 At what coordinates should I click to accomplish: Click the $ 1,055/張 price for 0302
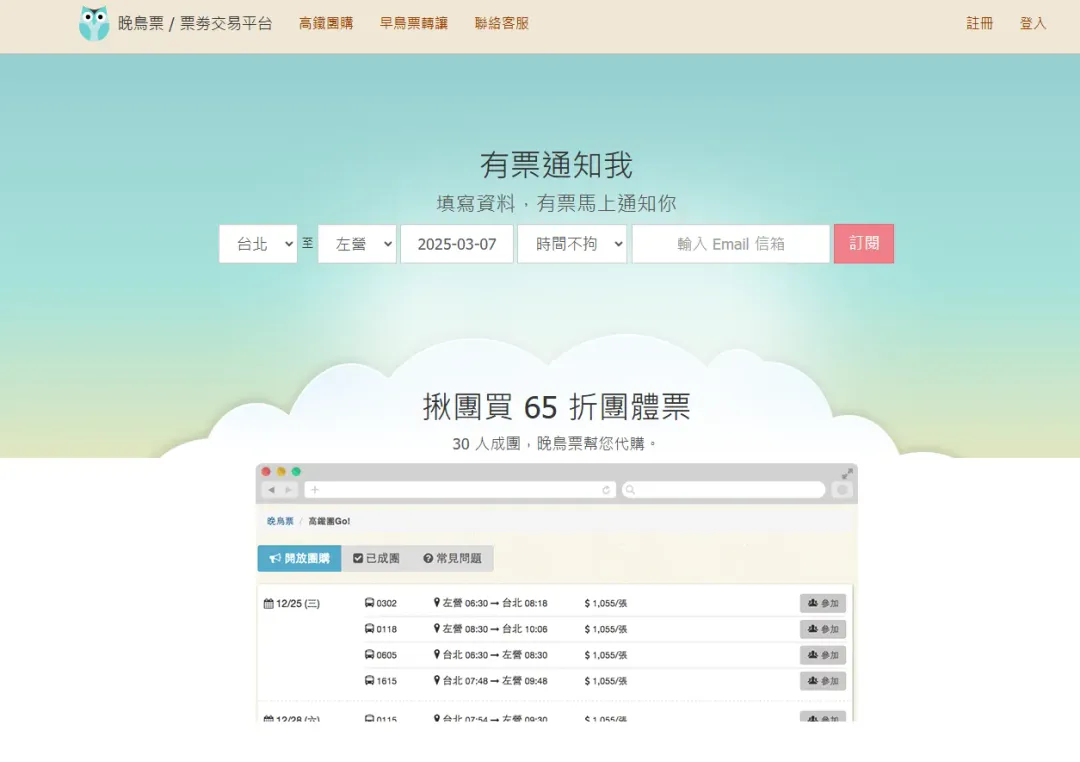coord(605,603)
